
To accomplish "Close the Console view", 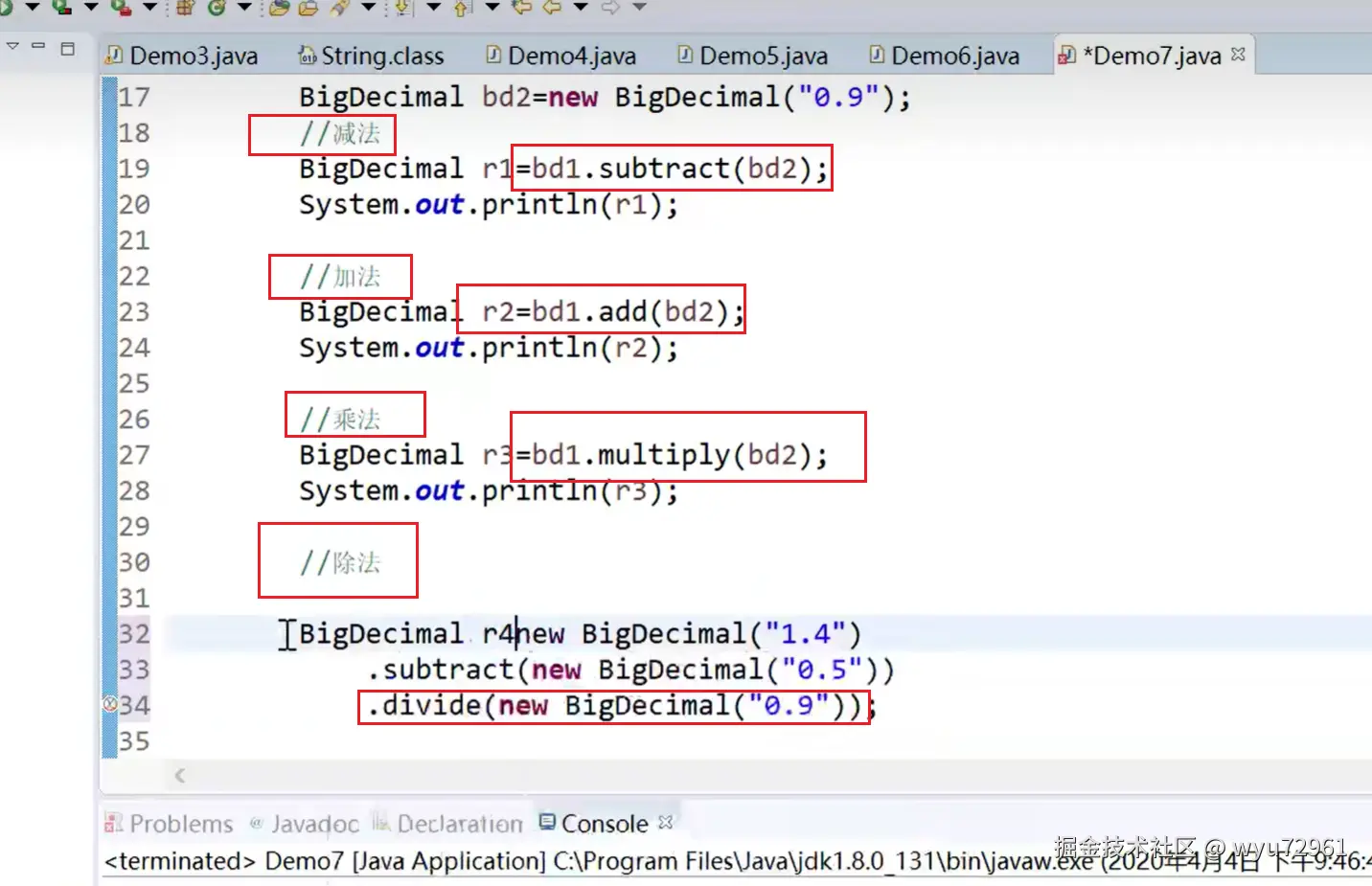I will click(x=666, y=822).
